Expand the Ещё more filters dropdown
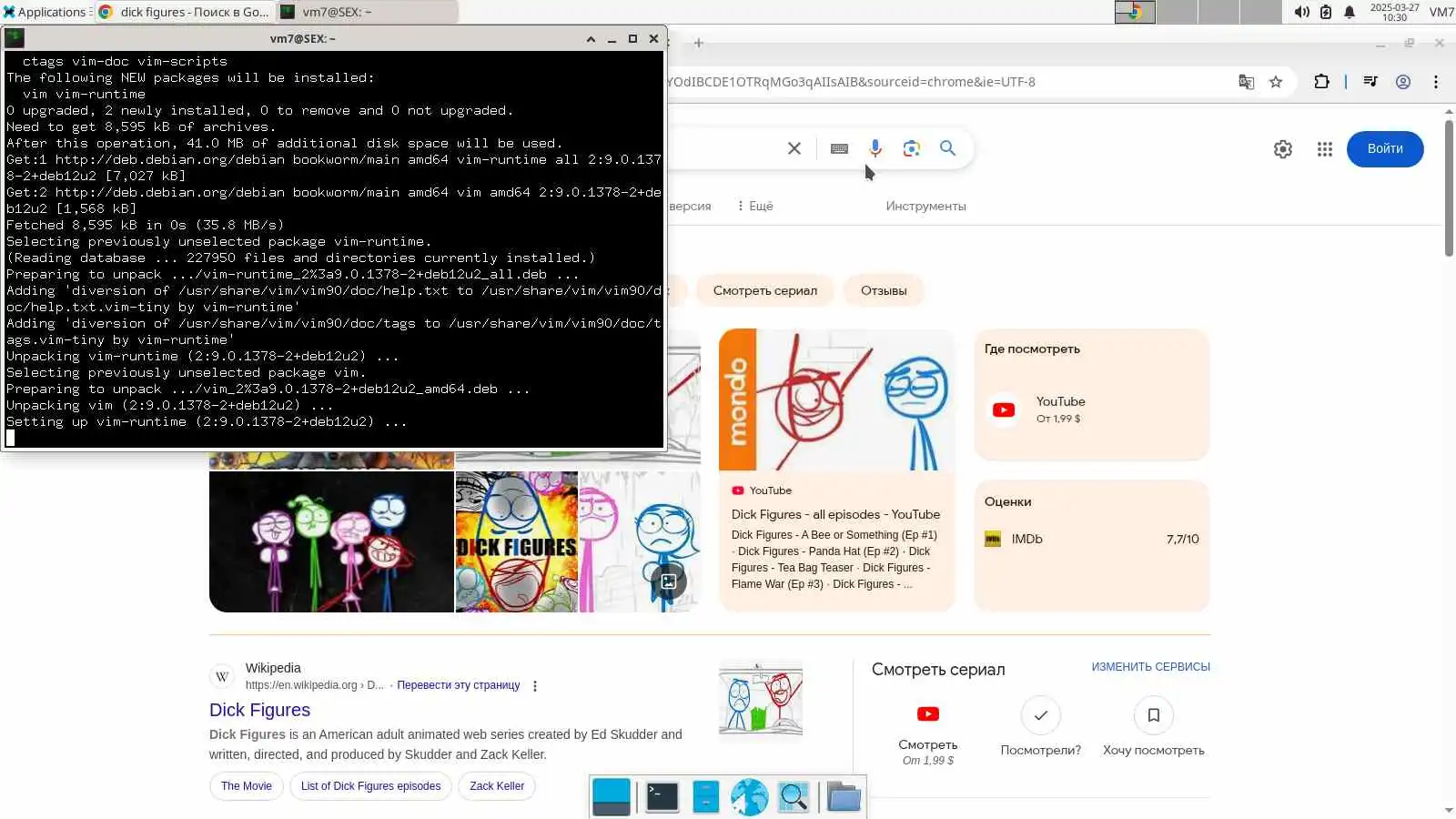Viewport: 1456px width, 819px height. pyautogui.click(x=755, y=207)
